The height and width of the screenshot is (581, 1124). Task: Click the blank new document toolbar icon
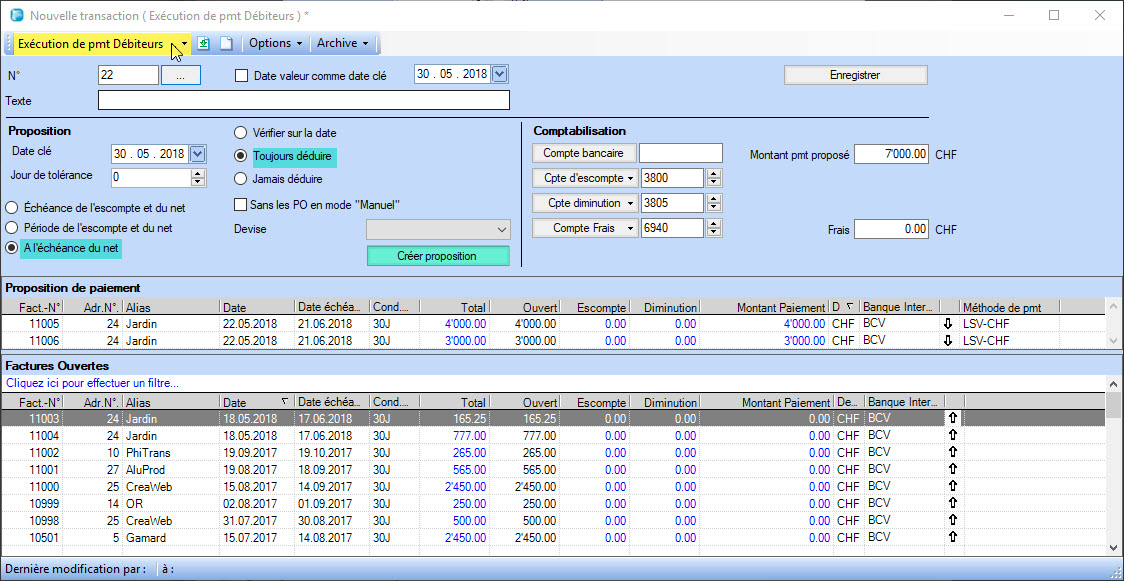point(226,44)
